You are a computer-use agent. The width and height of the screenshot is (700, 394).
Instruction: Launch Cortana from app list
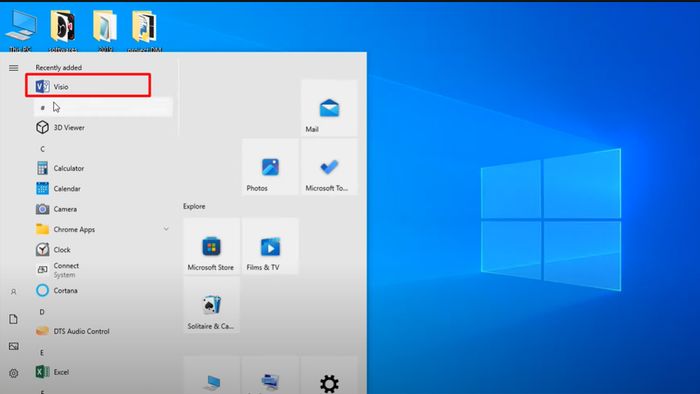(x=103, y=290)
